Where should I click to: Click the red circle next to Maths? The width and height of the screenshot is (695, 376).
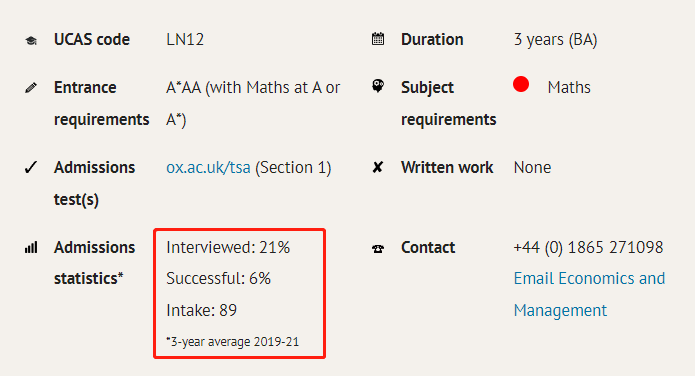[x=521, y=84]
